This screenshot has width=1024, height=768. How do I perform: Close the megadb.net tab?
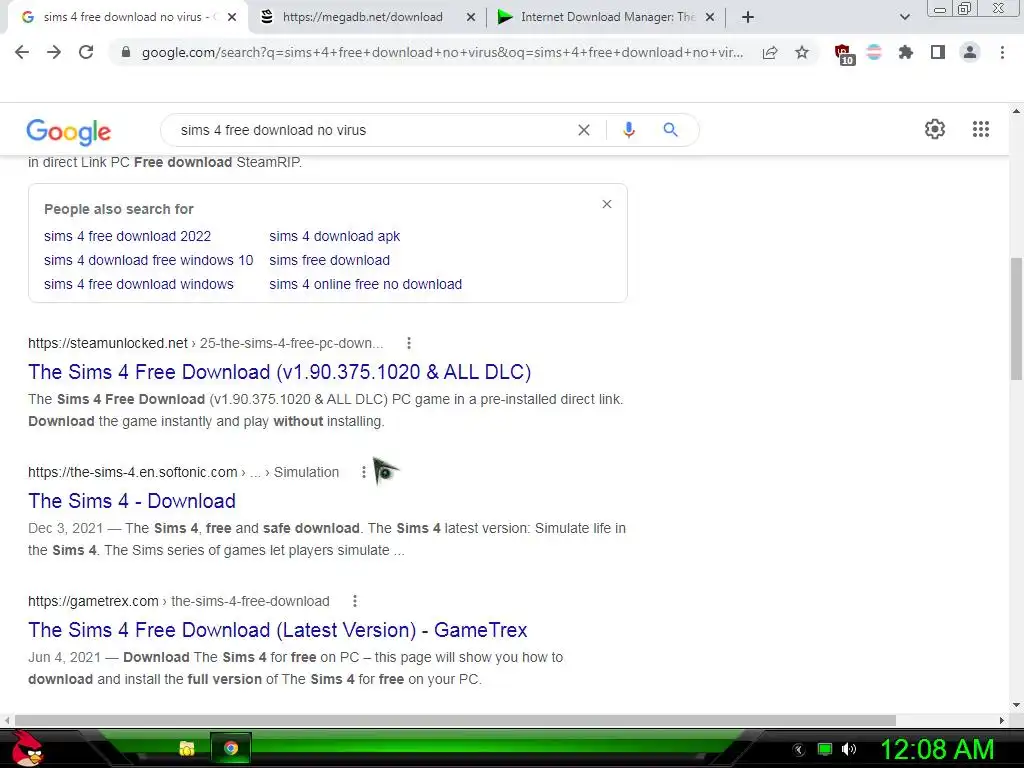point(471,17)
